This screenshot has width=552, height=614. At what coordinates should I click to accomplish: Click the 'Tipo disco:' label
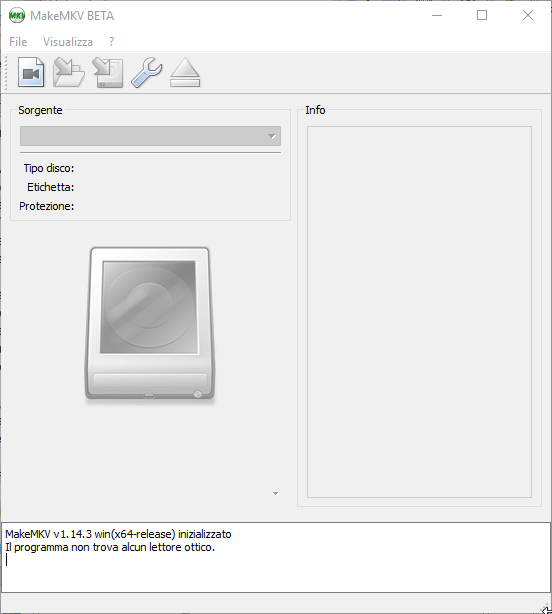(49, 168)
